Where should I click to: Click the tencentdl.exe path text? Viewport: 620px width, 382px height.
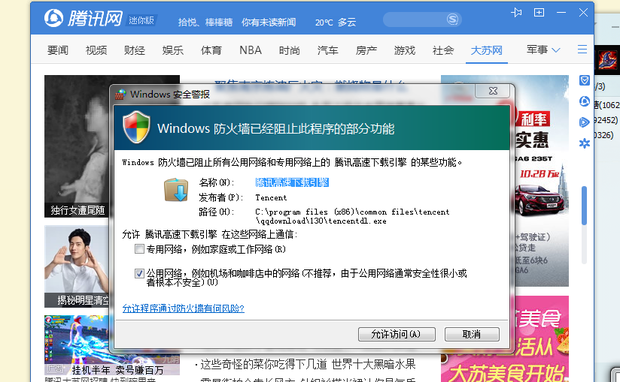click(x=352, y=216)
